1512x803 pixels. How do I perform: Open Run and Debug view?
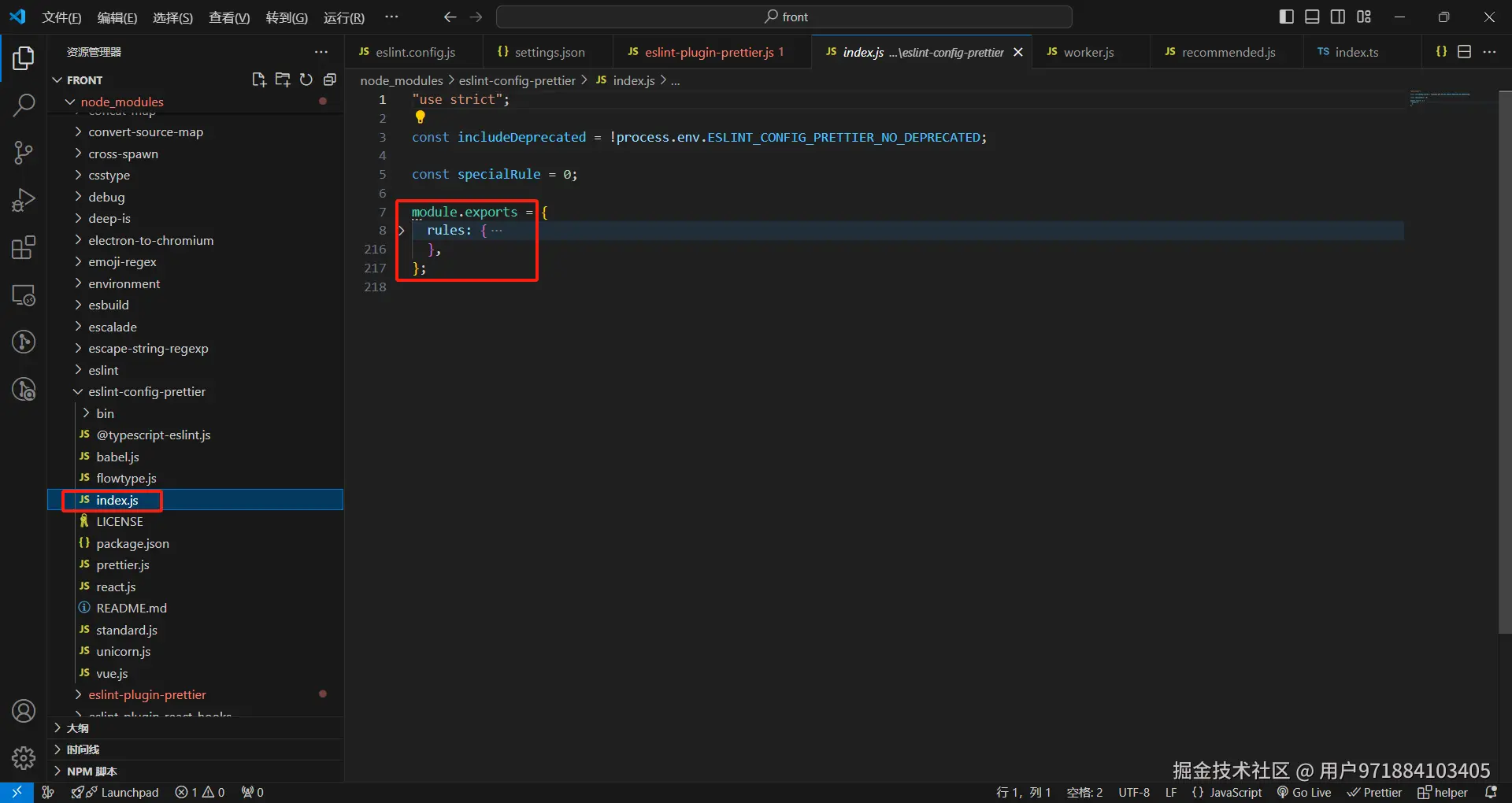tap(24, 200)
